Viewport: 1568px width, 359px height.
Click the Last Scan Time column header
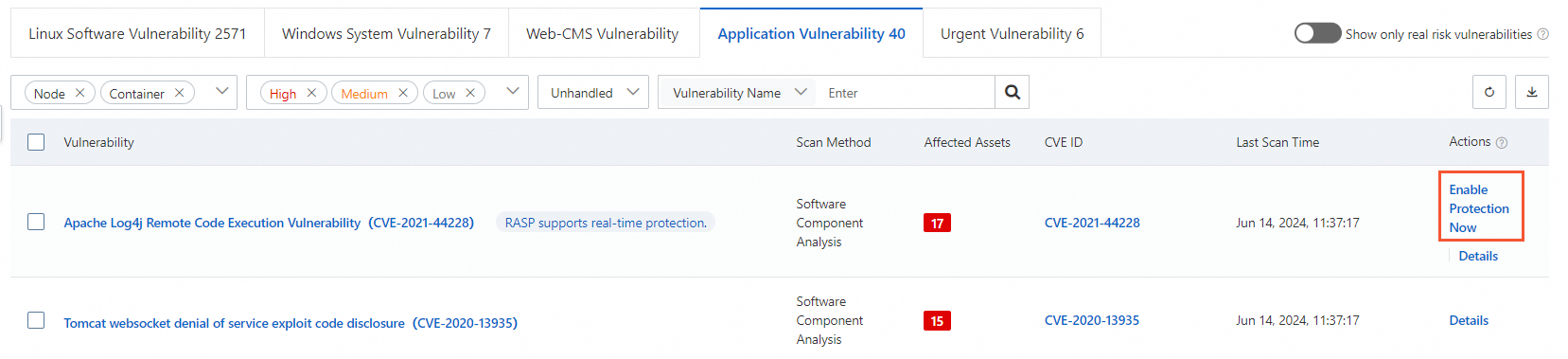1277,142
